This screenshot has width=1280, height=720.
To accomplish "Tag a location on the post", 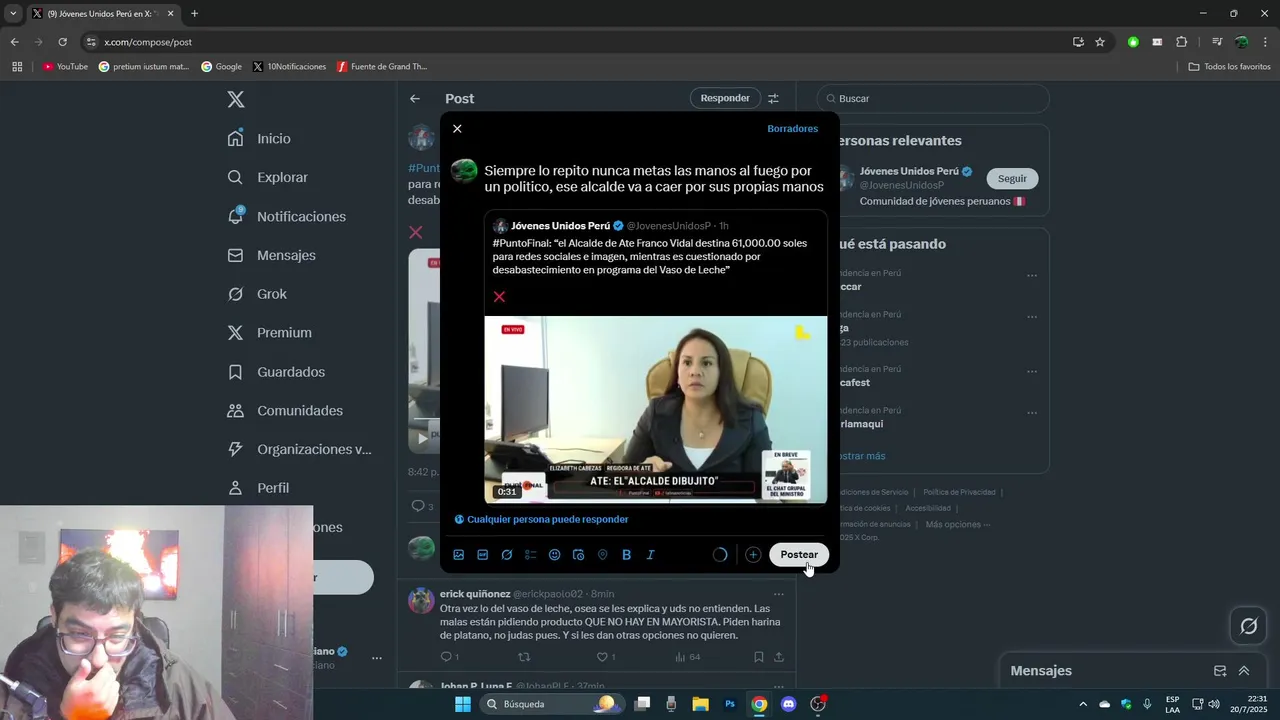I will 603,555.
